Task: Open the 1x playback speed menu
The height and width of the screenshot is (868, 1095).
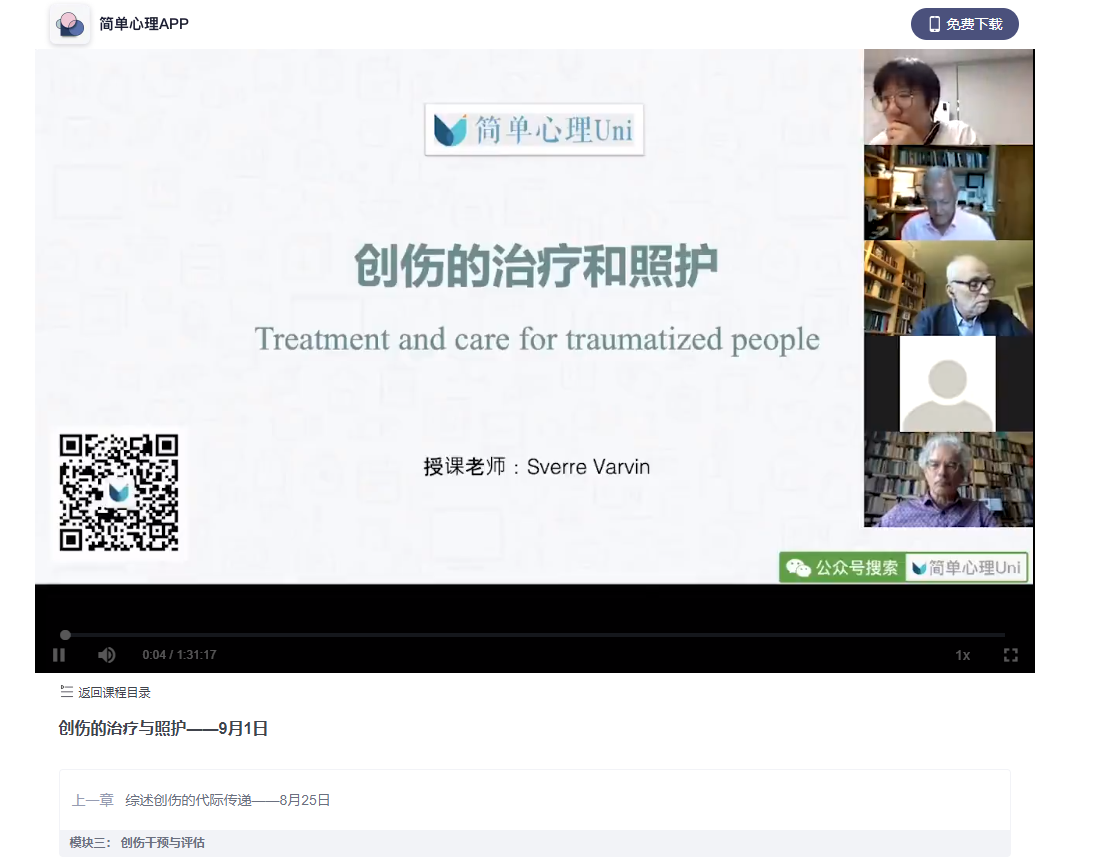Action: 962,655
